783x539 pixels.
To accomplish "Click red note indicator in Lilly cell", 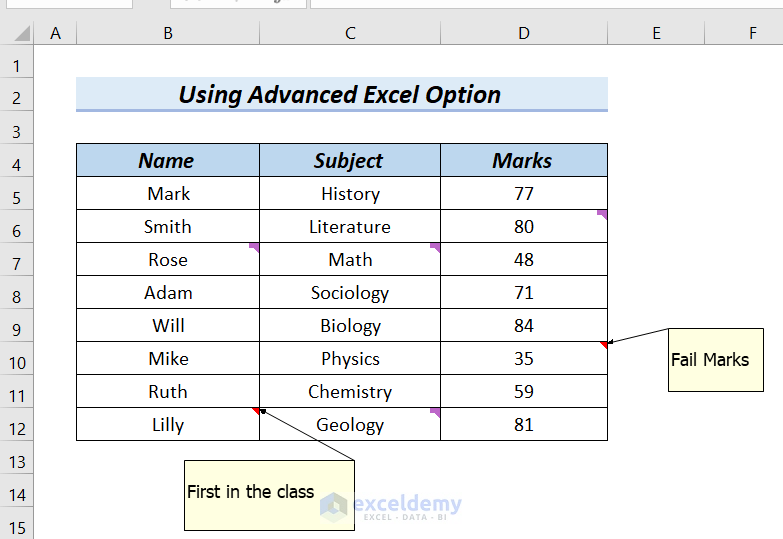I will tap(256, 410).
